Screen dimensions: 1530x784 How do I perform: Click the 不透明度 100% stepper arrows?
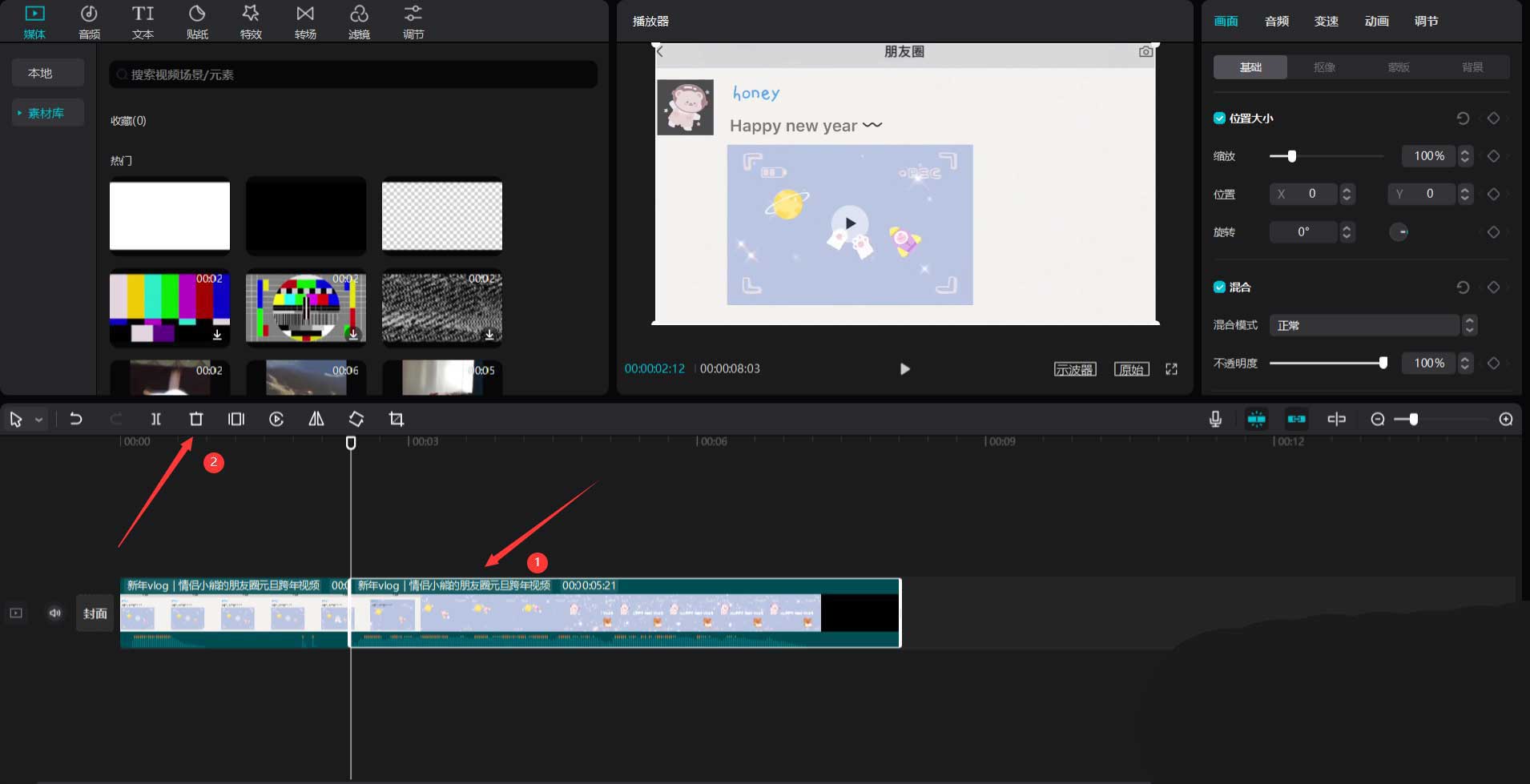[x=1465, y=364]
